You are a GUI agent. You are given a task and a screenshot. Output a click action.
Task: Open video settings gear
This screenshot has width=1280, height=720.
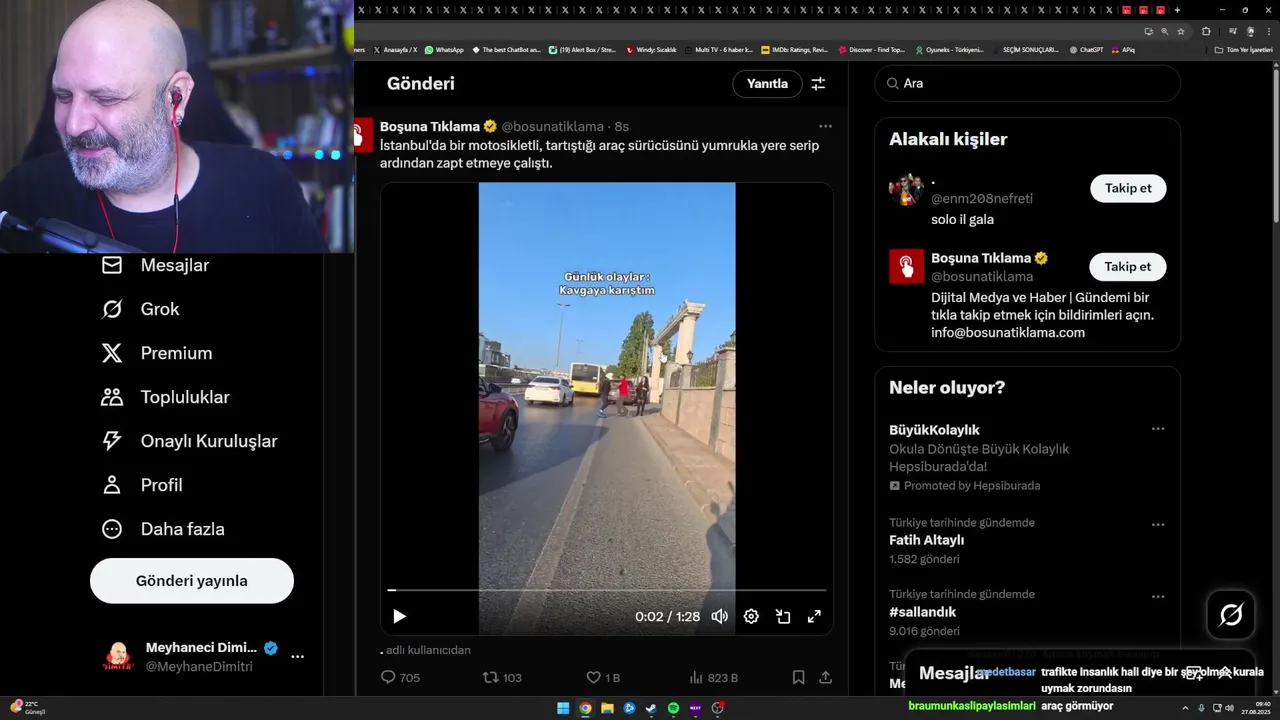[751, 617]
